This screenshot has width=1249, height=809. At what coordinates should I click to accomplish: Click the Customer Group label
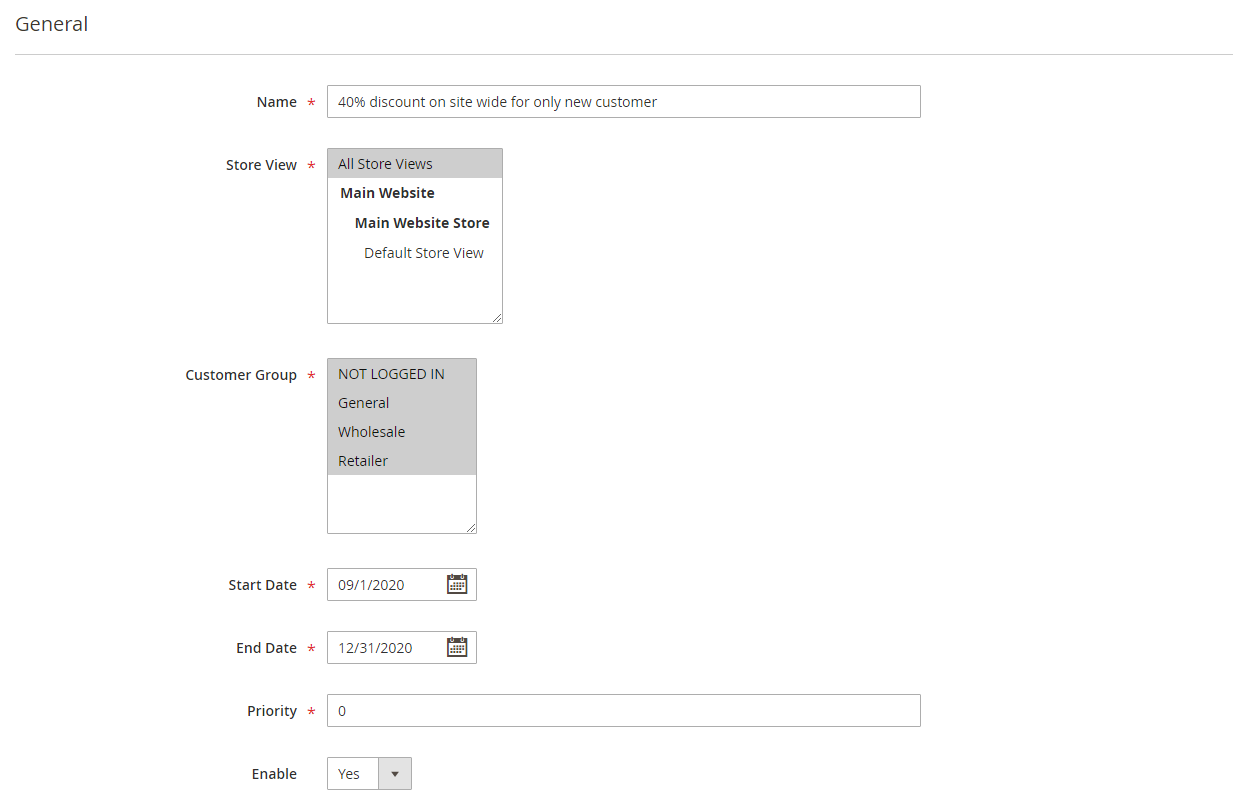pos(241,375)
